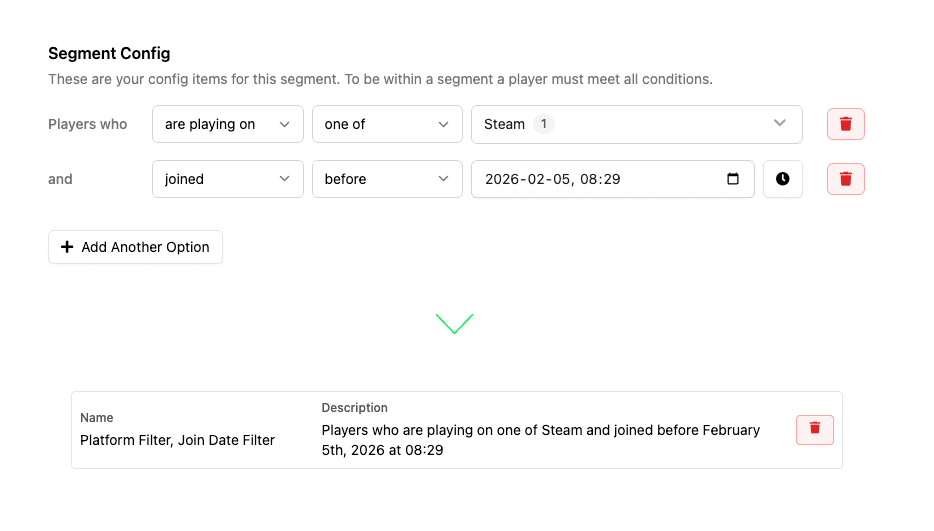
Task: Click the Segment Config heading
Action: point(109,53)
